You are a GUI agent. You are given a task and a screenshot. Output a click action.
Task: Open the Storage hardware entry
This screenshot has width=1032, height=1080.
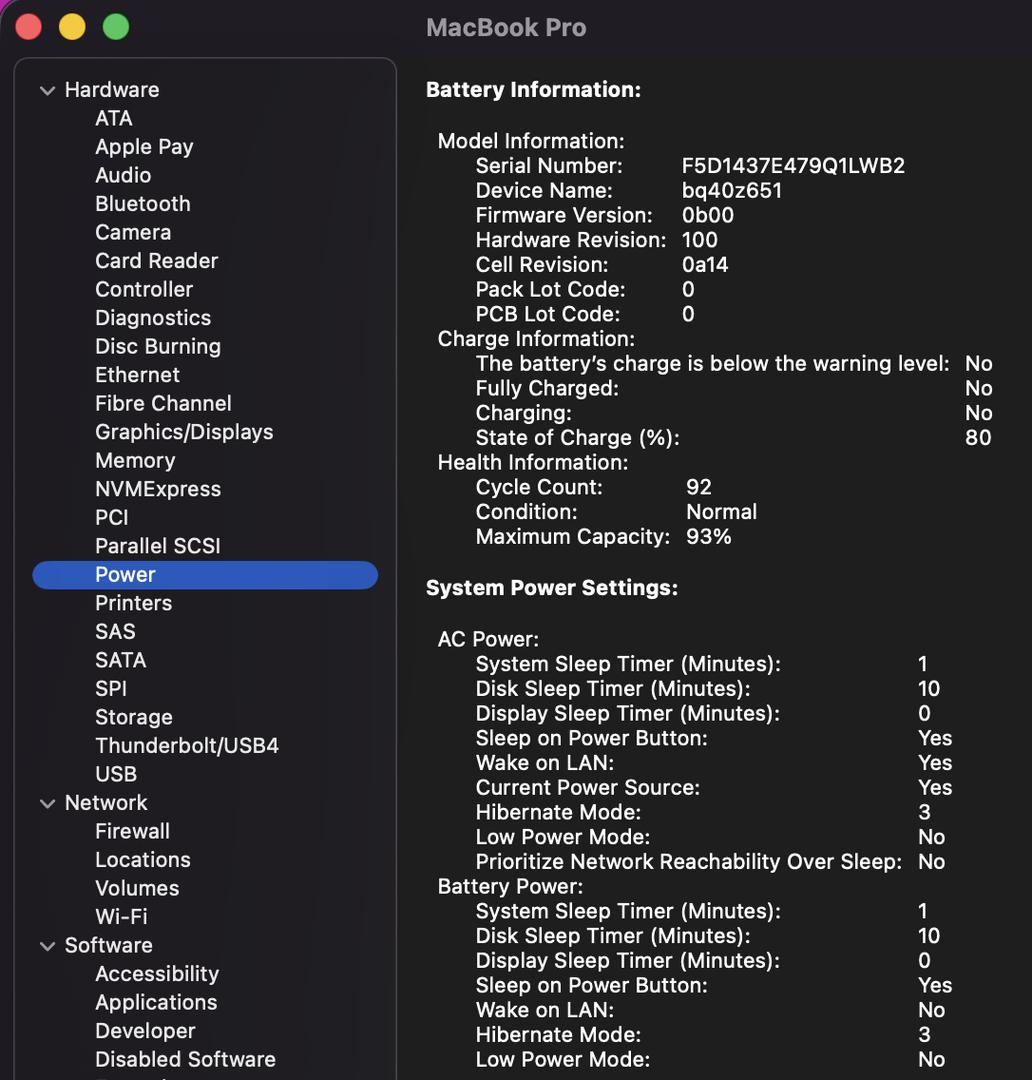(x=133, y=718)
